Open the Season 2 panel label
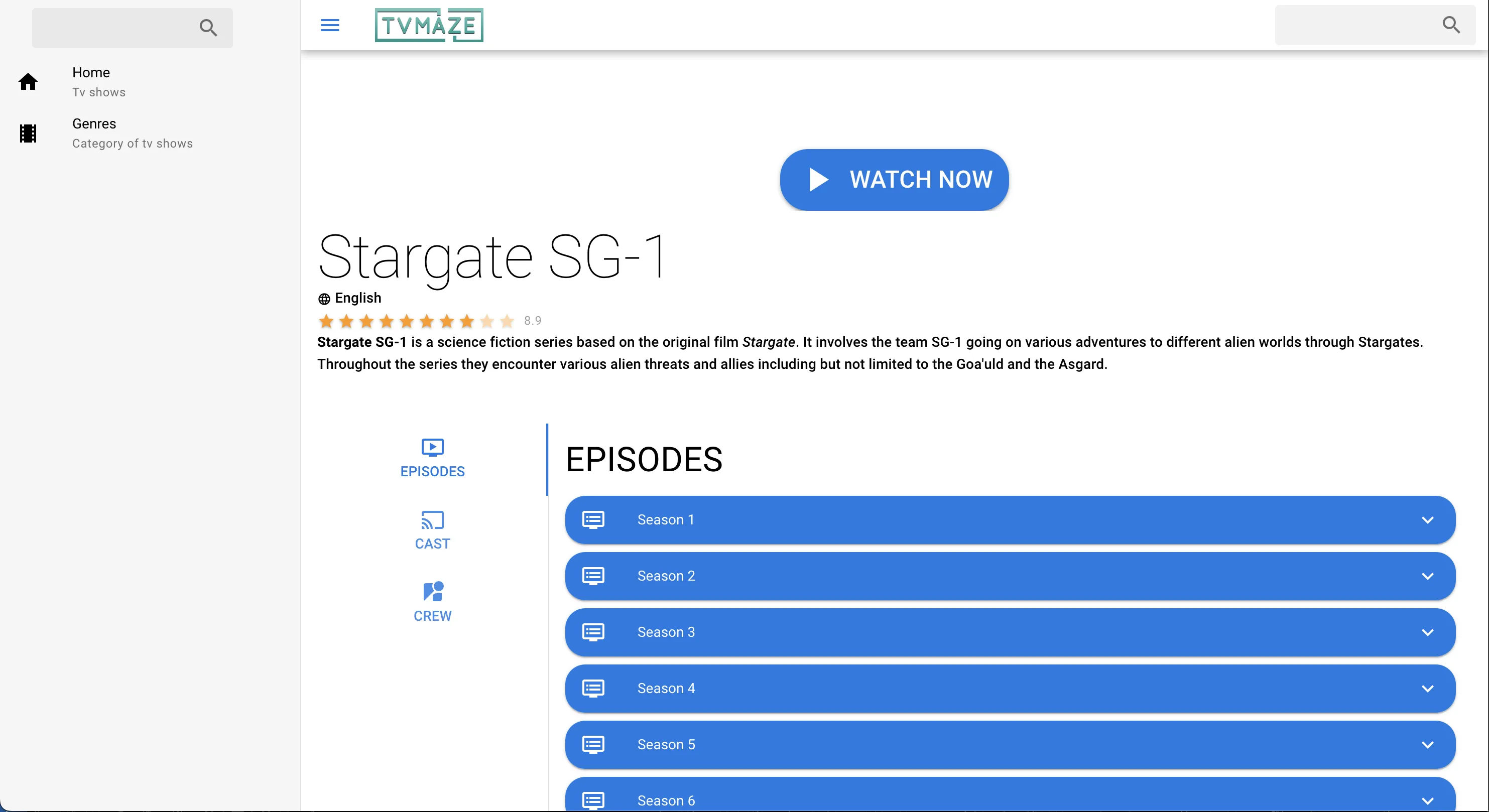 coord(666,576)
